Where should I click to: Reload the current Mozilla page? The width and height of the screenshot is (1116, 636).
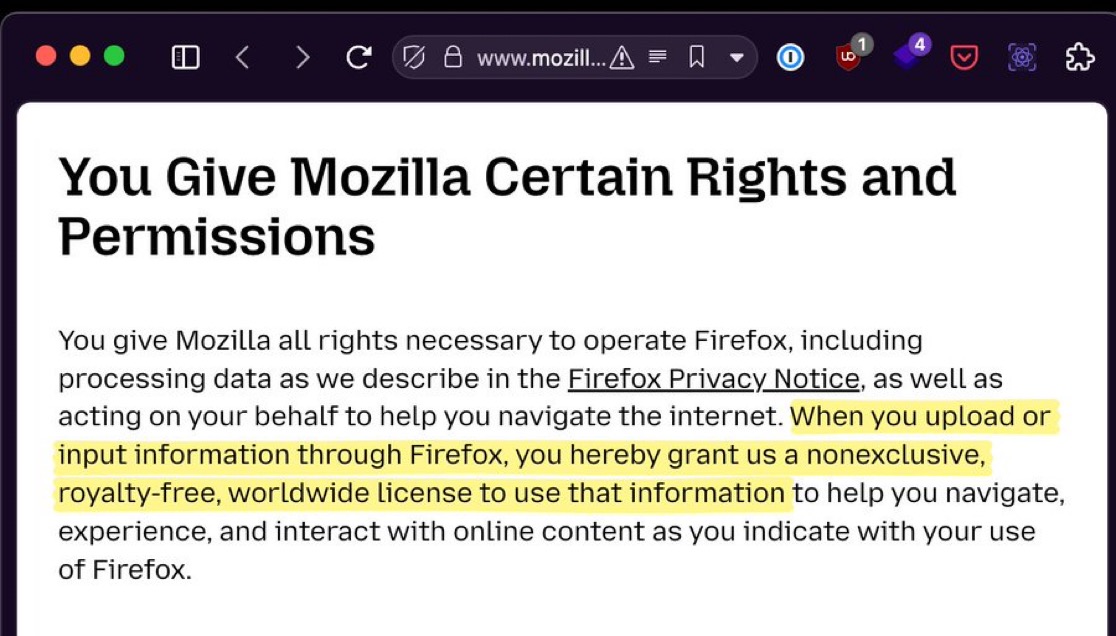(358, 57)
